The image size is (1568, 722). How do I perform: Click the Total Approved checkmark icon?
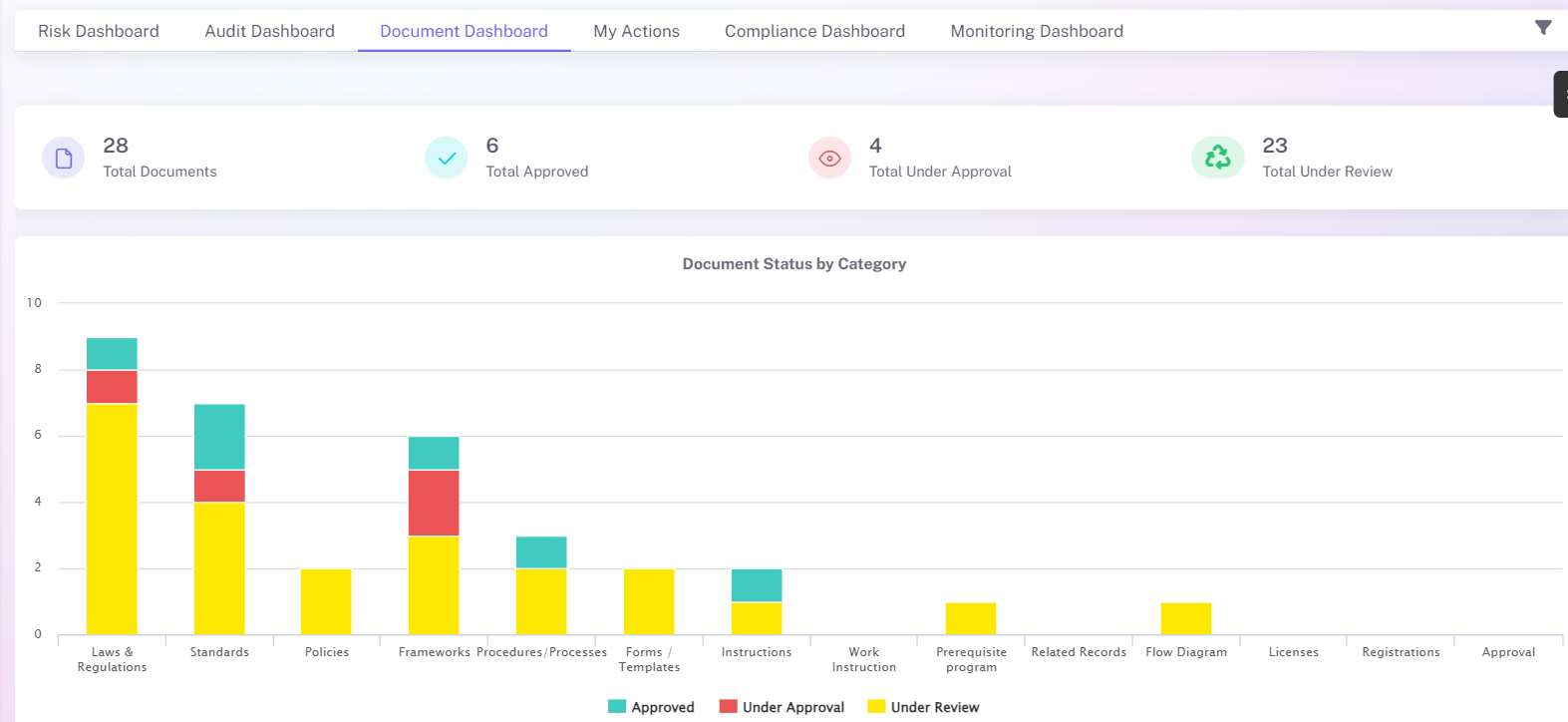[447, 159]
